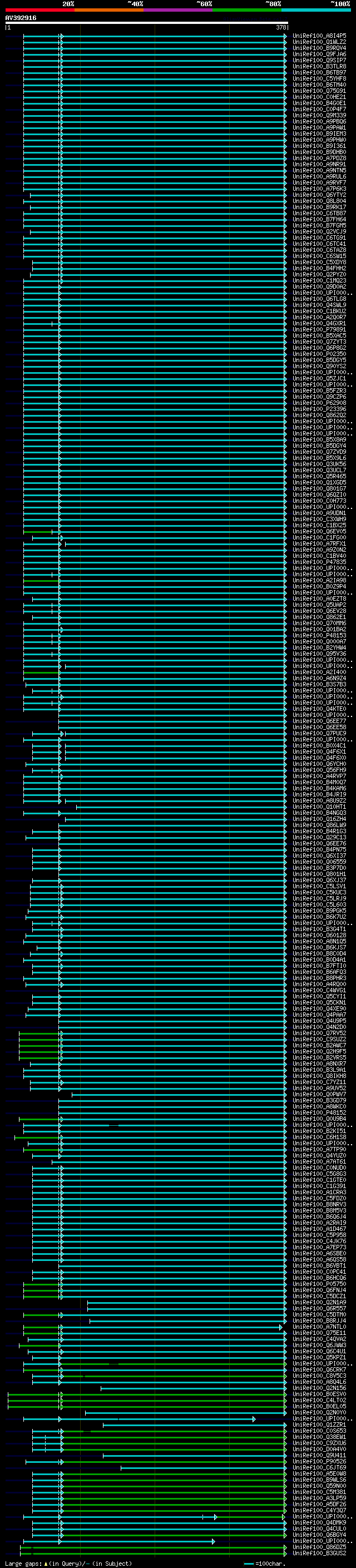The image size is (356, 1568).
Task: Select the UniRef100_A4RVP7 hit
Action: [319, 776]
